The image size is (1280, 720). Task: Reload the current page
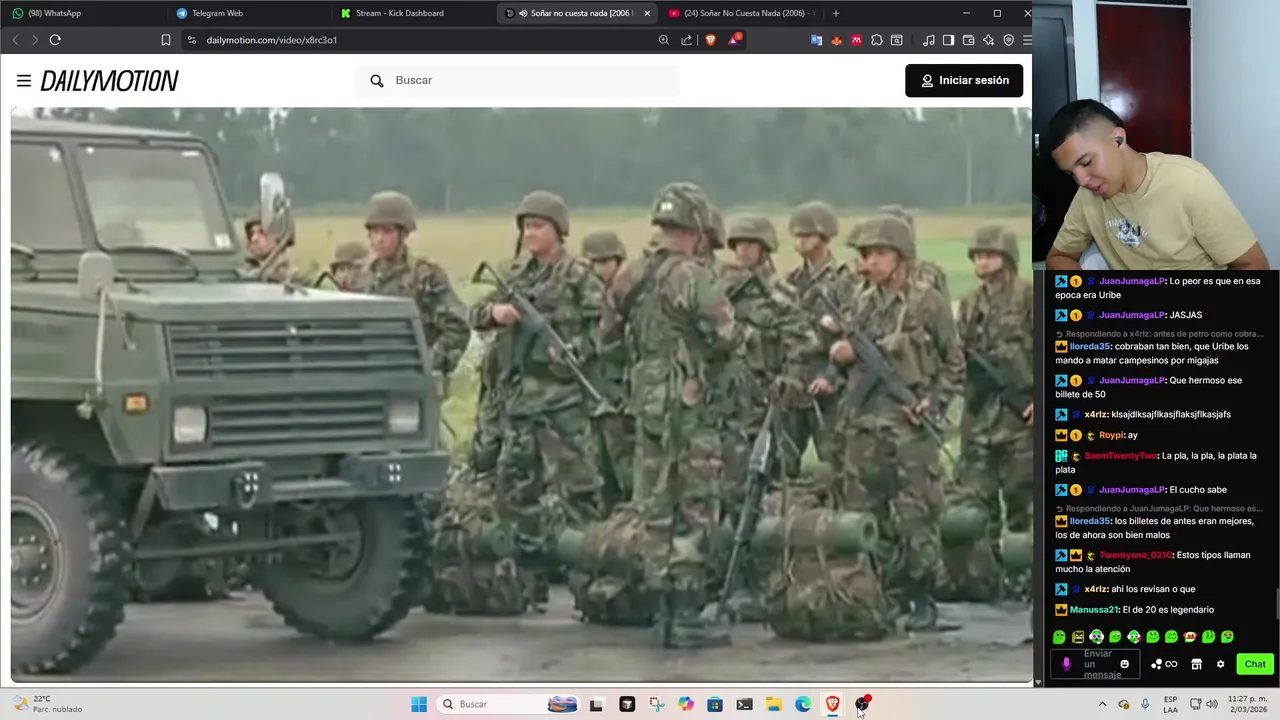click(x=55, y=40)
